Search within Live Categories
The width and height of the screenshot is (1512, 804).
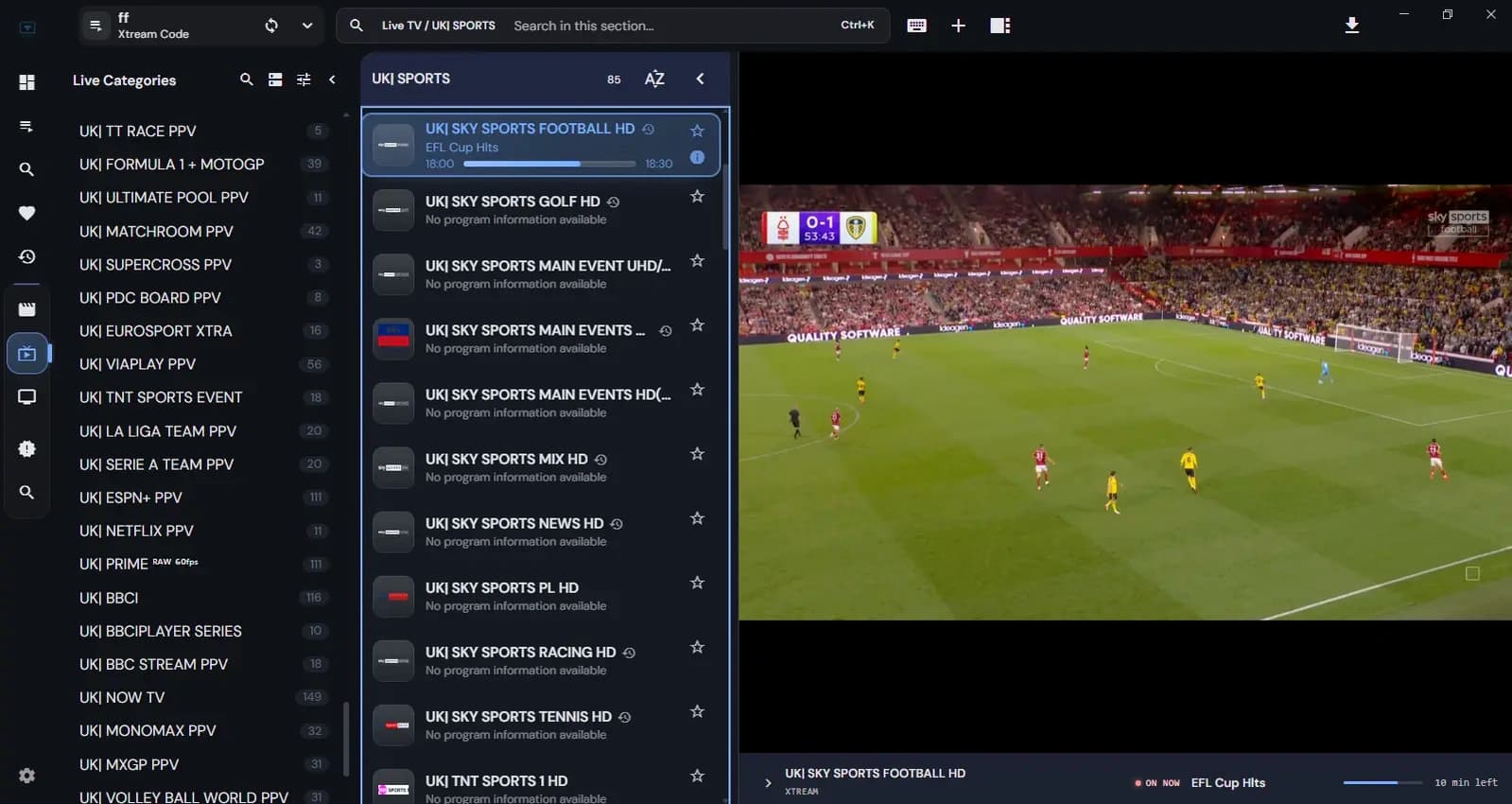coord(246,79)
